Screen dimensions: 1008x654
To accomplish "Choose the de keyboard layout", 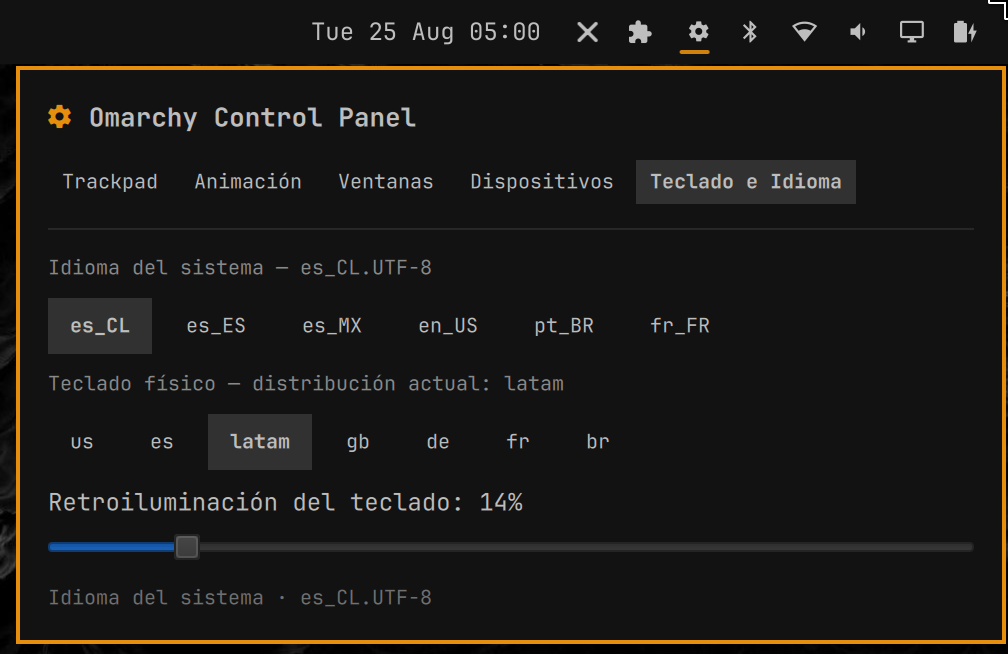I will [x=438, y=442].
